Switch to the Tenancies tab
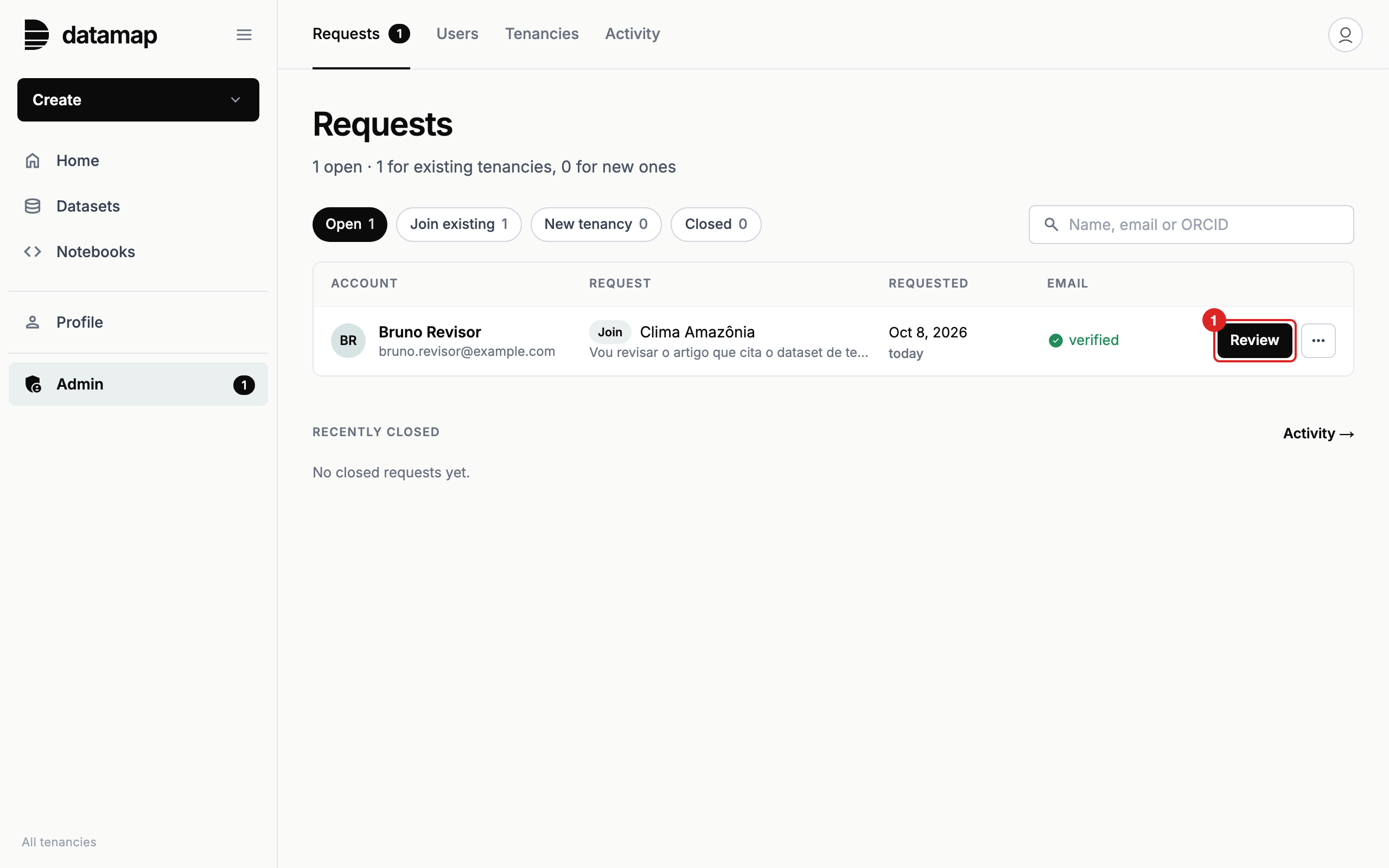The image size is (1389, 868). click(542, 34)
